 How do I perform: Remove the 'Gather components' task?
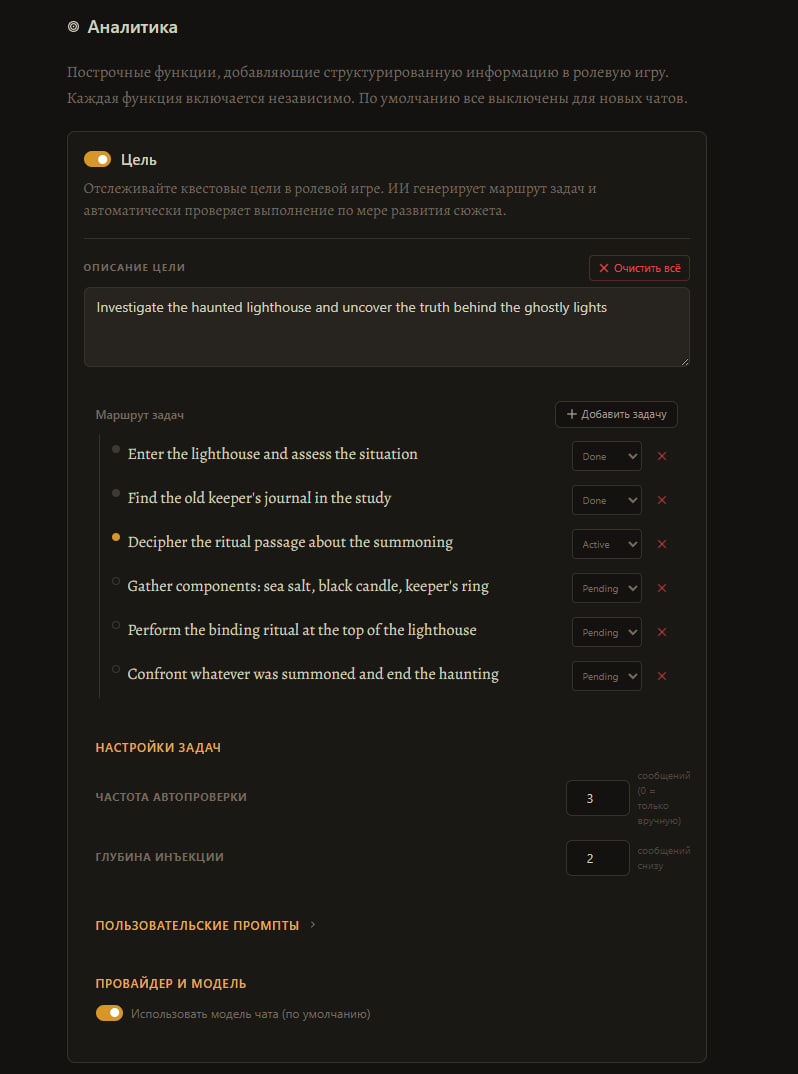[662, 588]
